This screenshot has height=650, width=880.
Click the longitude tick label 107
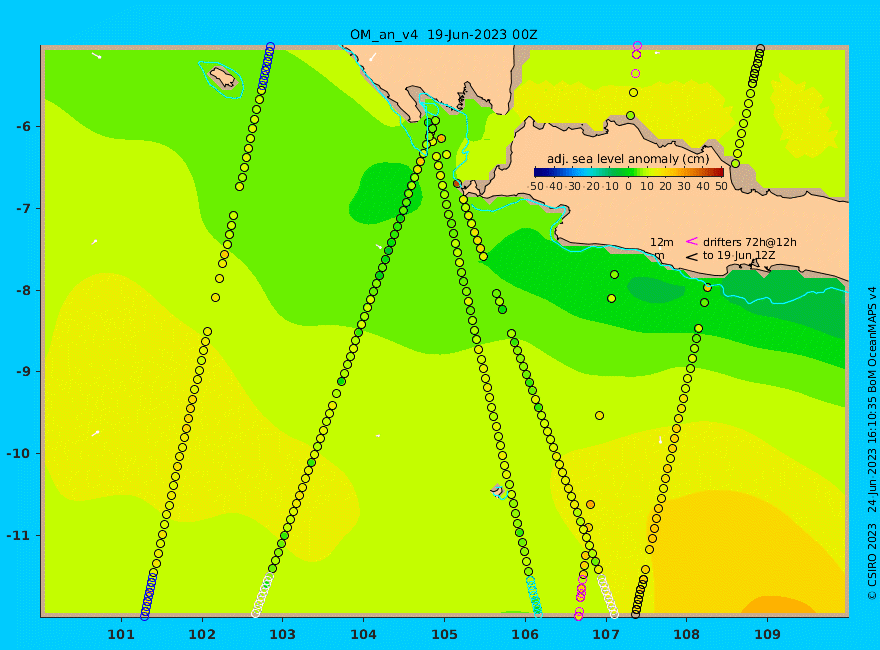pos(606,635)
